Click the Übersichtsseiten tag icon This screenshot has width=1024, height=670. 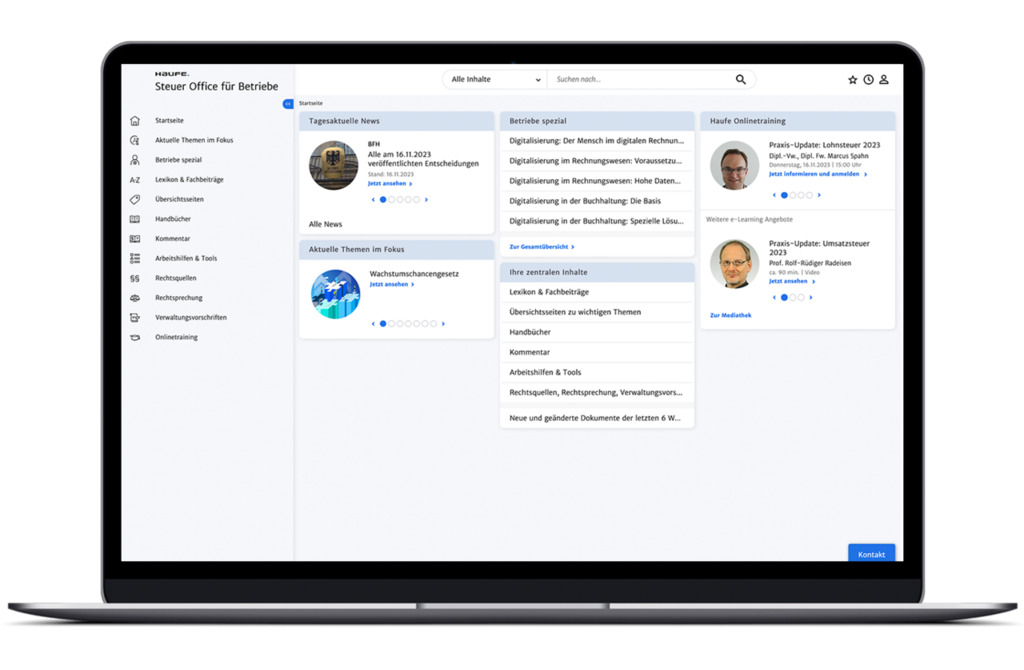[135, 199]
